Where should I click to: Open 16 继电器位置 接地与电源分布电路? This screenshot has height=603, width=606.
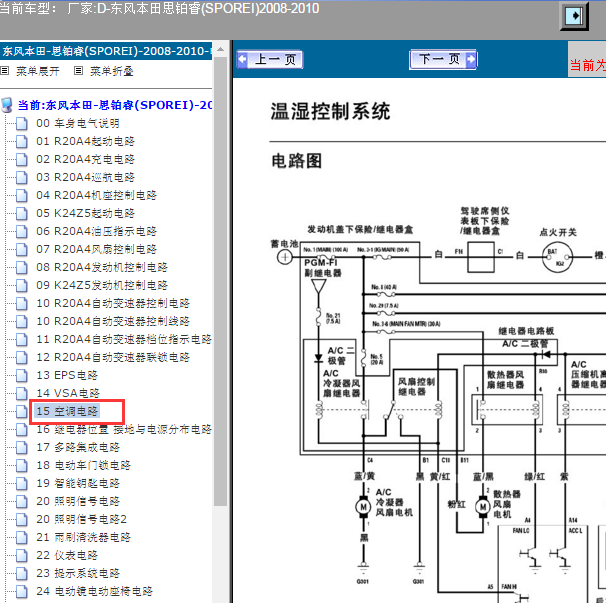click(x=124, y=429)
